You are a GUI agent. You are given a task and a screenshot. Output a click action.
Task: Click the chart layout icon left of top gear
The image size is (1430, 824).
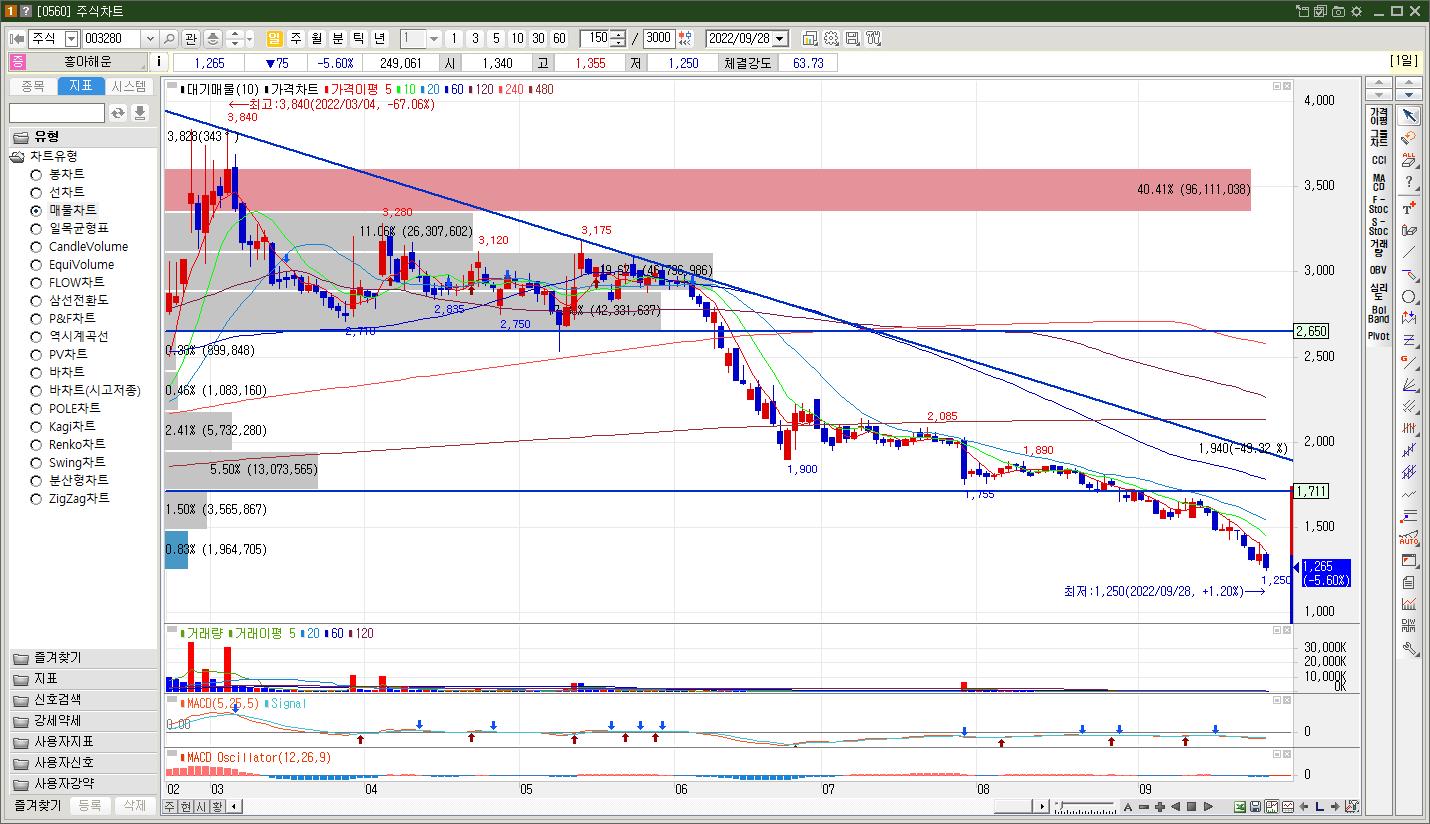tap(810, 38)
